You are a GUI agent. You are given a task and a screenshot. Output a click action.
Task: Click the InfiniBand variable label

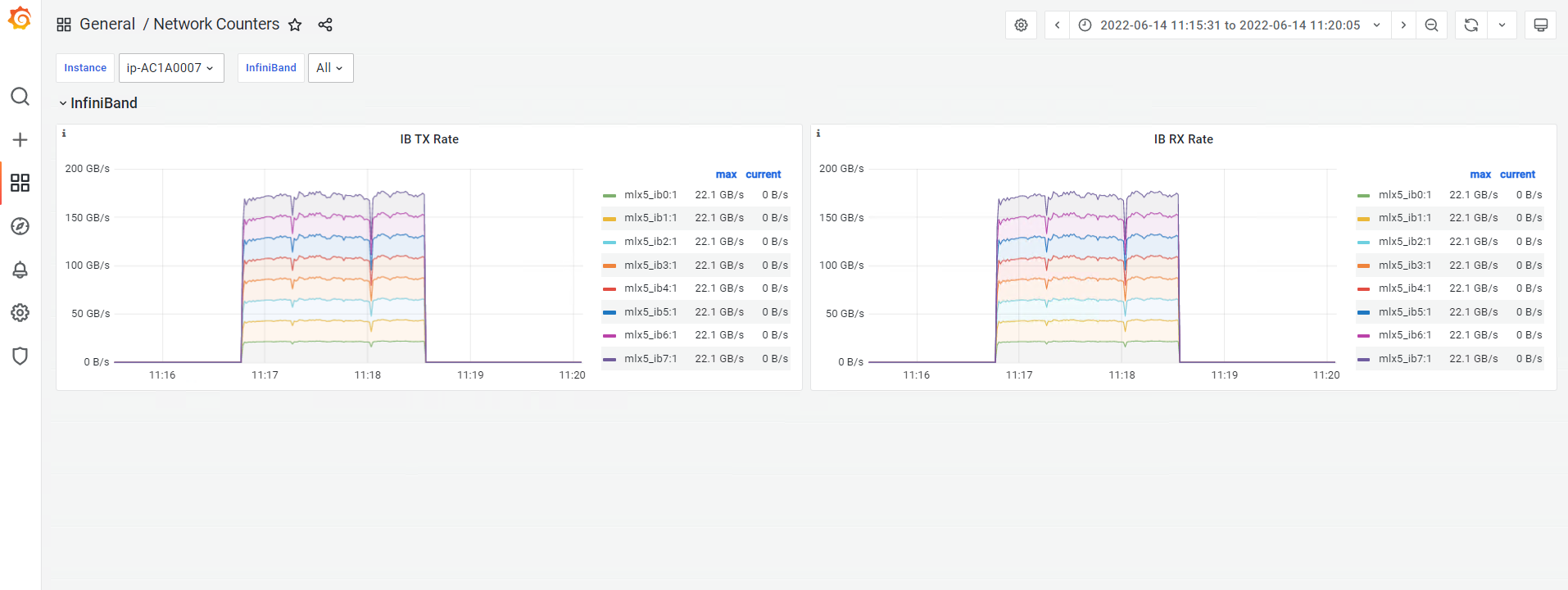(x=271, y=68)
